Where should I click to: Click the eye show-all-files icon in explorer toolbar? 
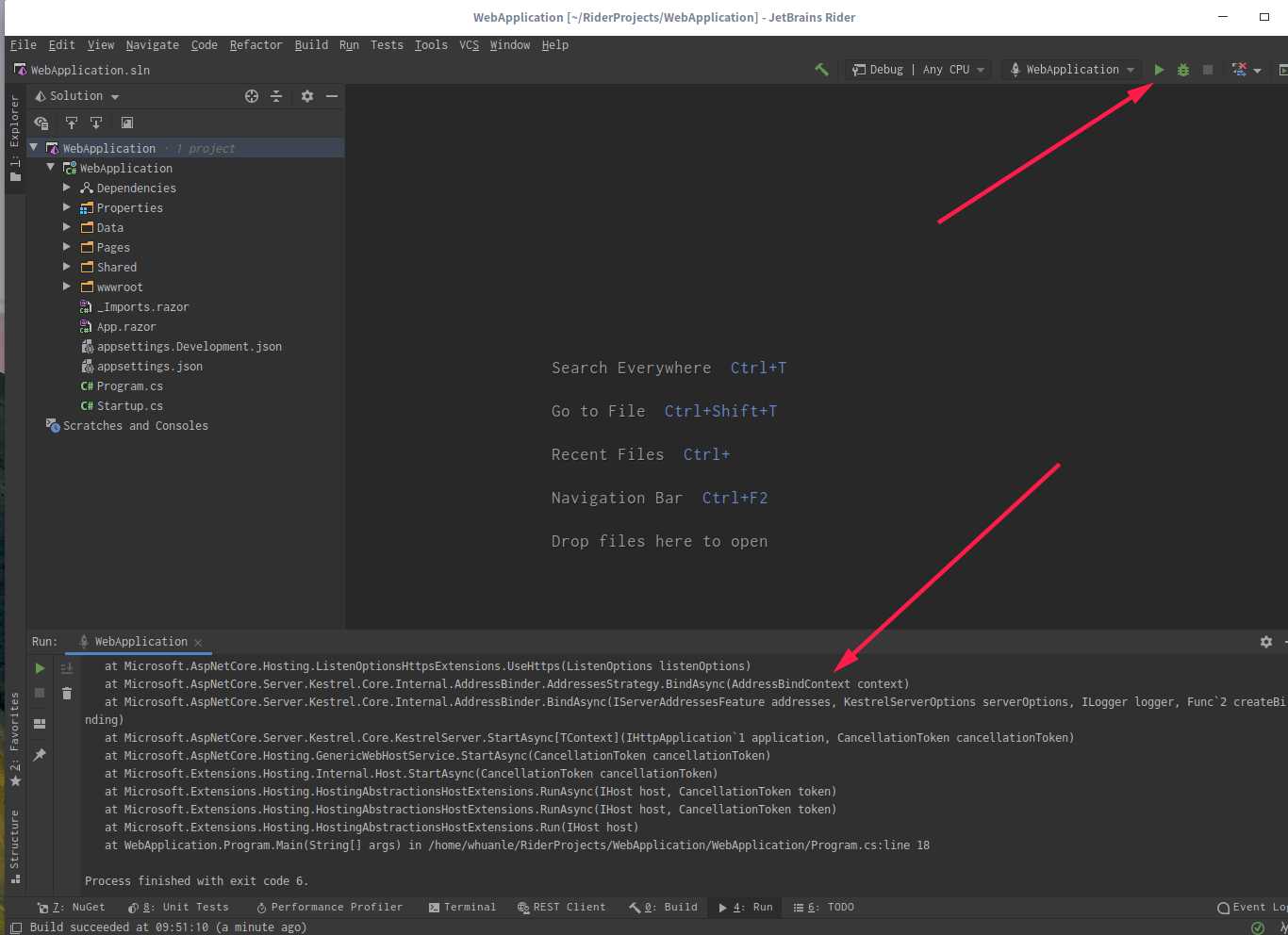click(41, 123)
